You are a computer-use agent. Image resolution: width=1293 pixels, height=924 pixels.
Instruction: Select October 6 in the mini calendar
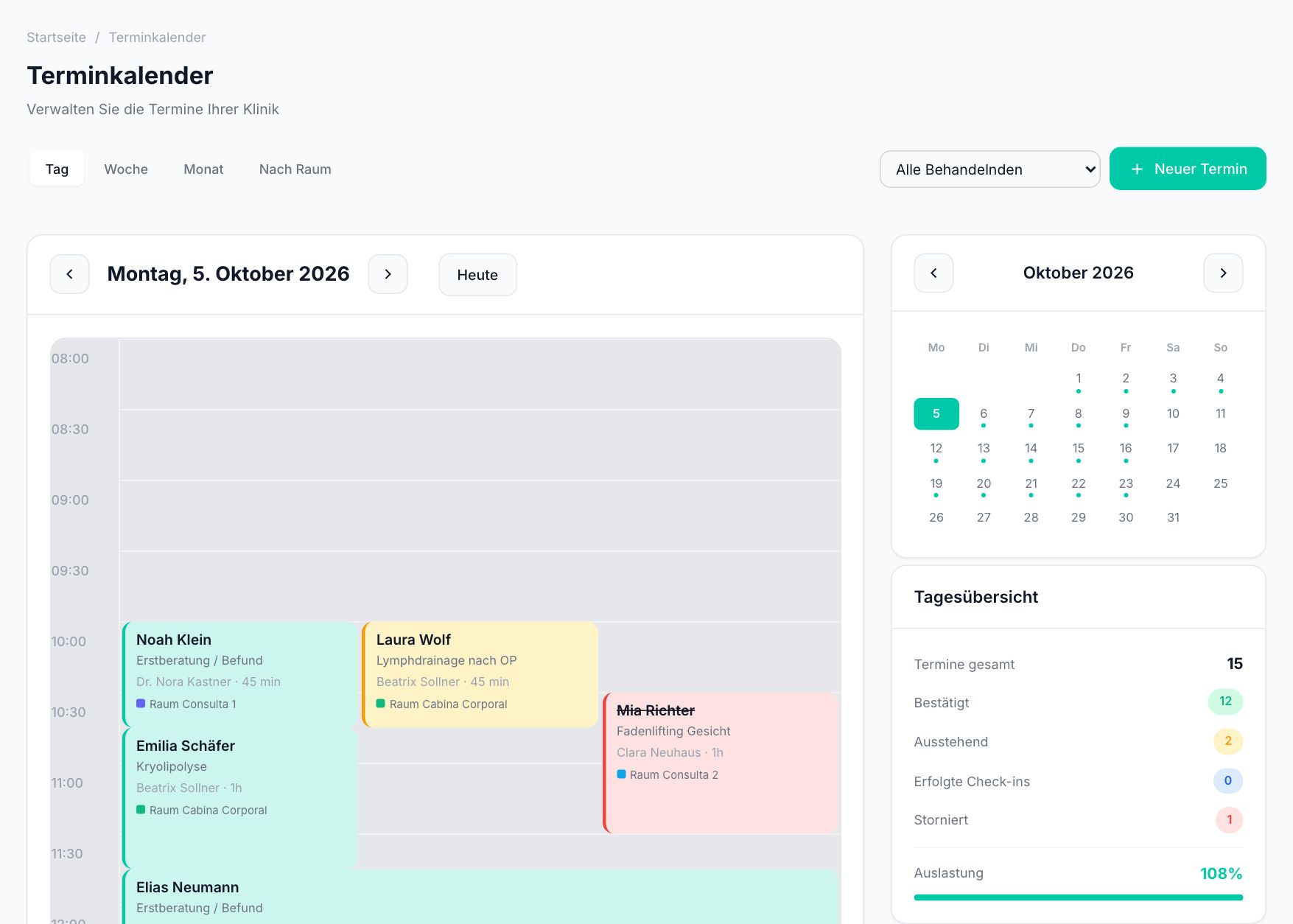pos(984,414)
